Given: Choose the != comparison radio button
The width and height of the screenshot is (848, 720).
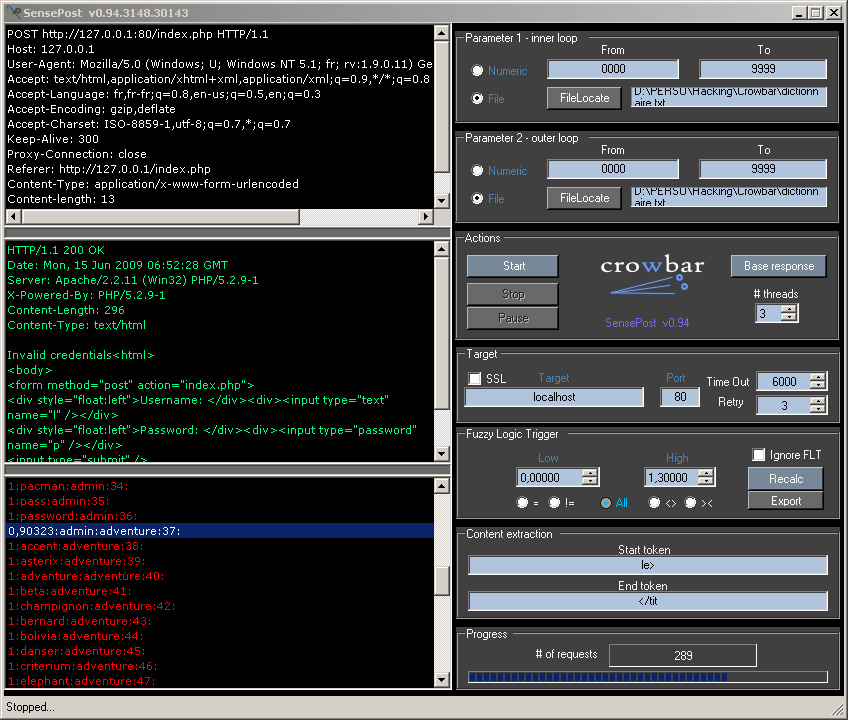Looking at the screenshot, I should coord(557,503).
